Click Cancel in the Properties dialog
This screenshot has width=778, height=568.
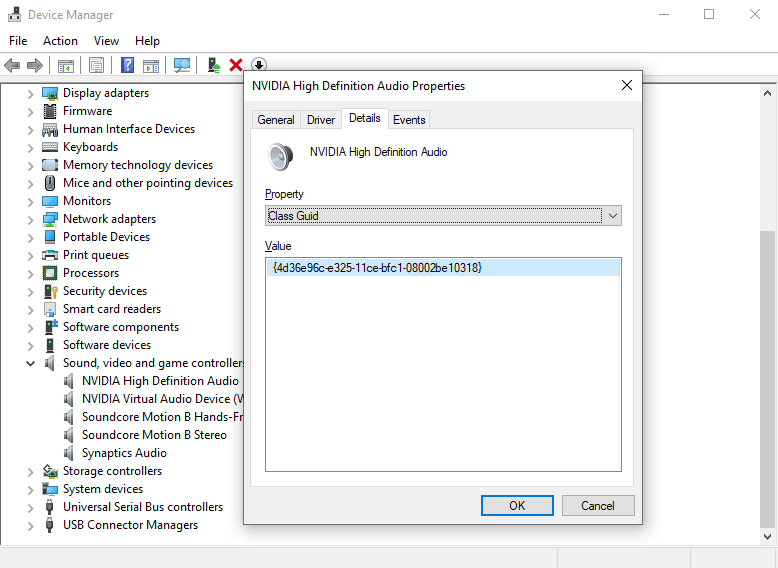tap(598, 505)
